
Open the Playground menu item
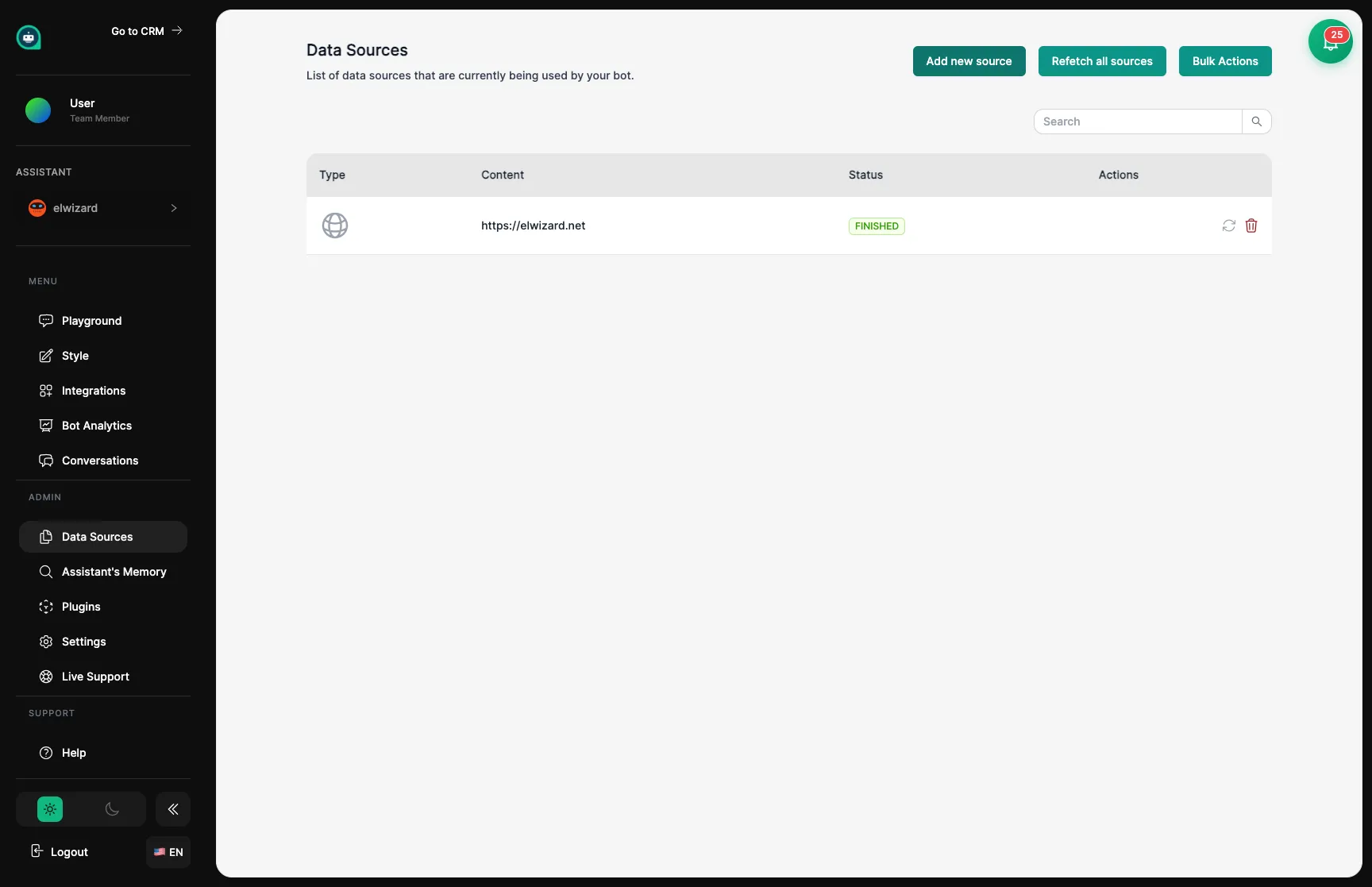coord(103,321)
